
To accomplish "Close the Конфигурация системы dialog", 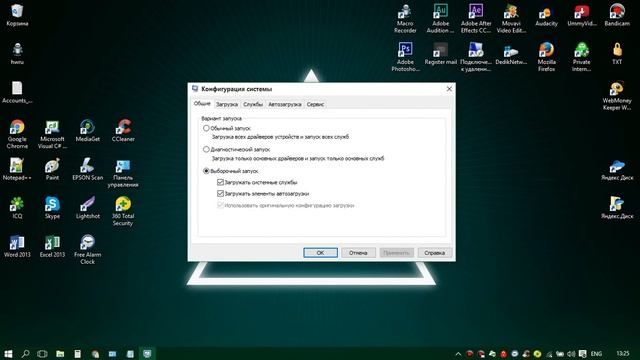I will [x=449, y=89].
